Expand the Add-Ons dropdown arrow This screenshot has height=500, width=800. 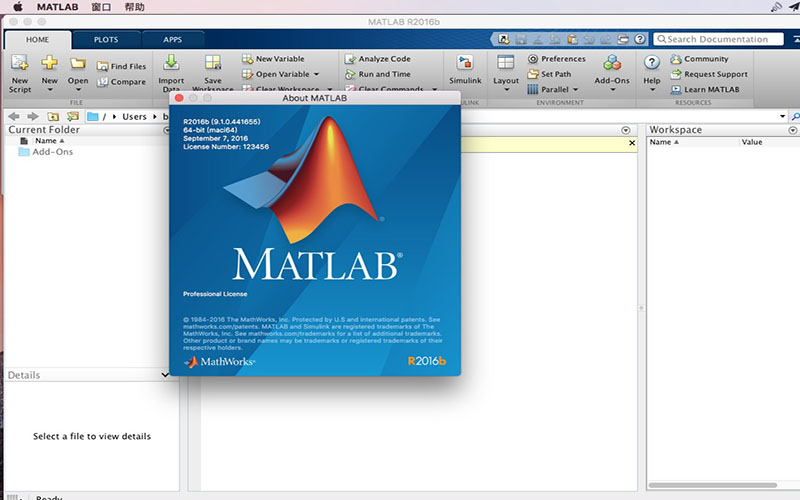pos(612,90)
